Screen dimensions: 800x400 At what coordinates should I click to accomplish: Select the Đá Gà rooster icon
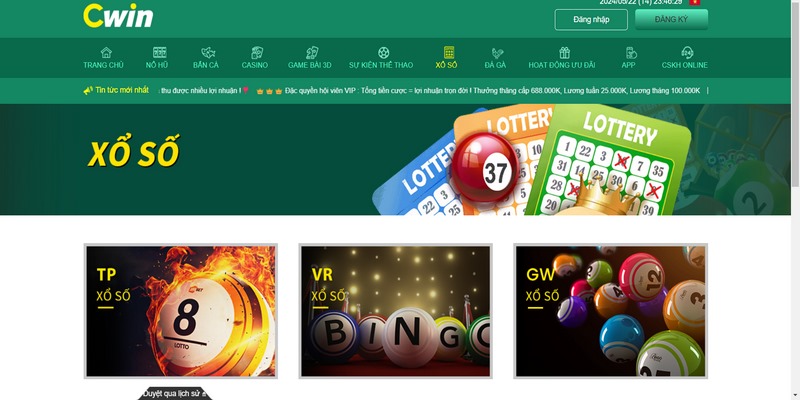click(x=497, y=52)
